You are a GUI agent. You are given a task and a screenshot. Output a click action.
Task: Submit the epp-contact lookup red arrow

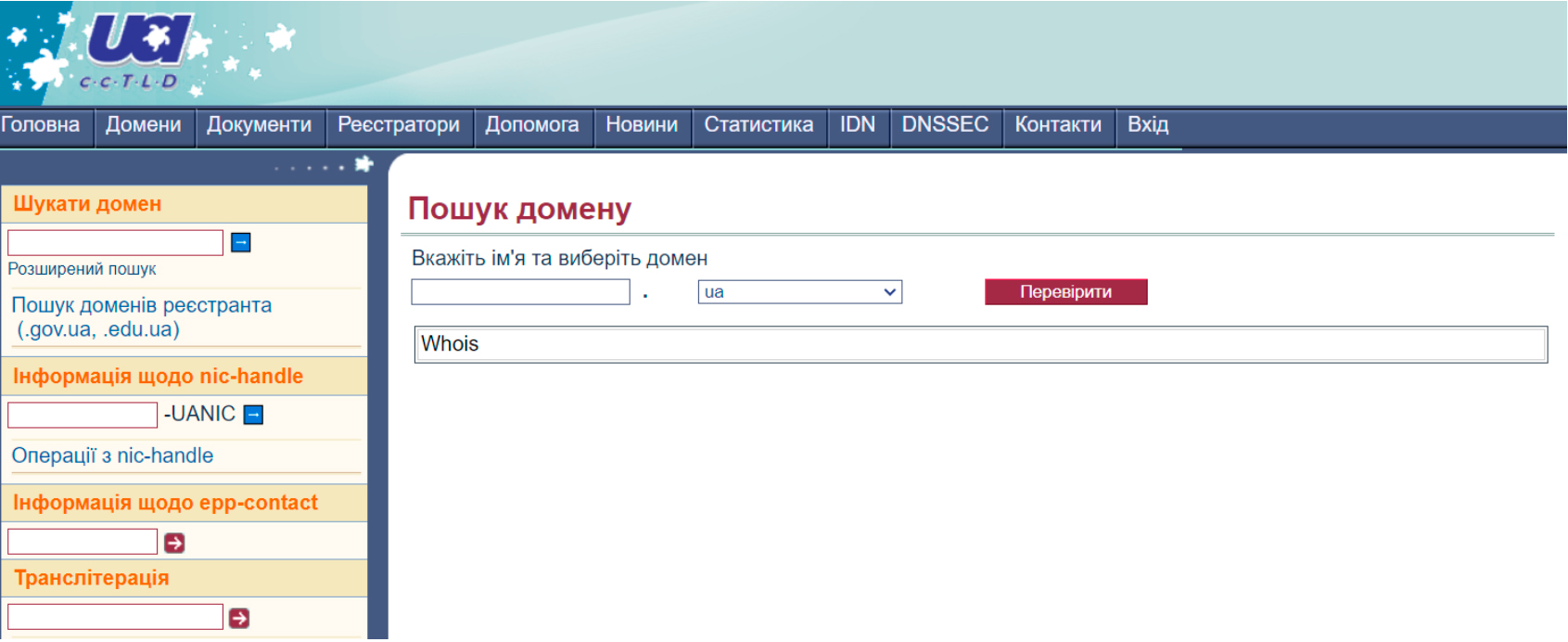tap(174, 543)
